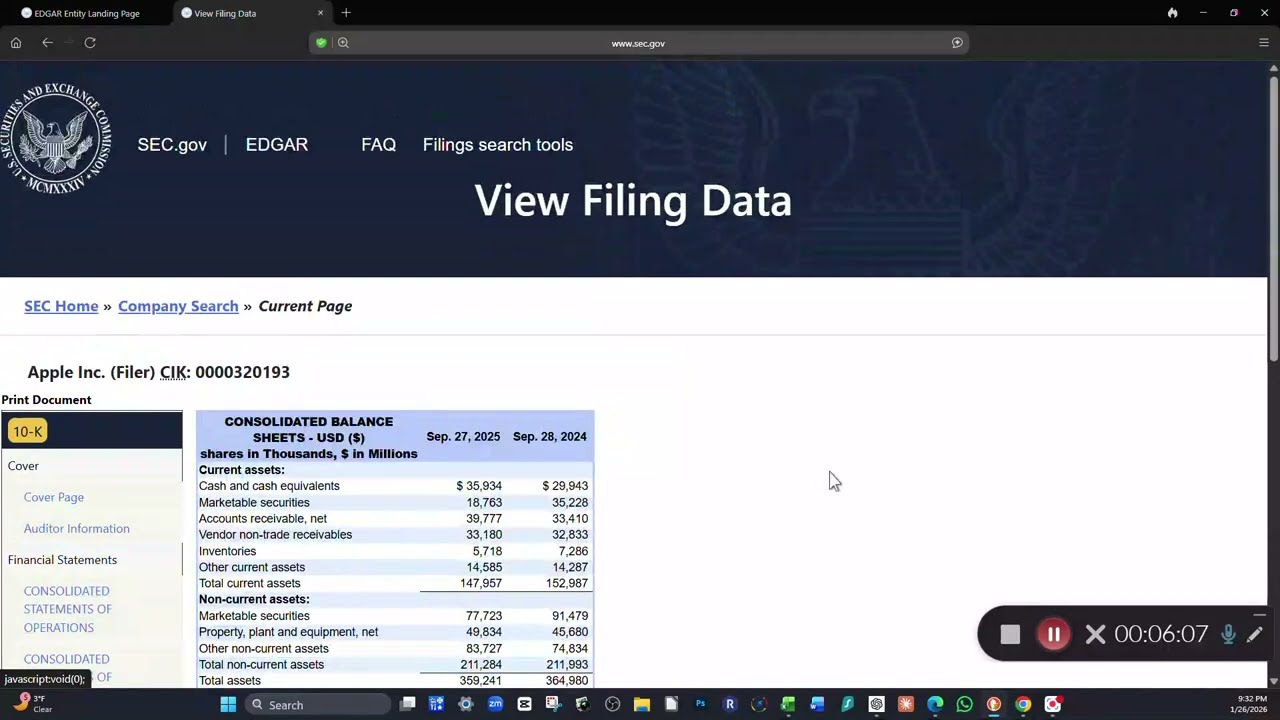Open the Cover Page report
This screenshot has width=1280, height=720.
coord(54,497)
